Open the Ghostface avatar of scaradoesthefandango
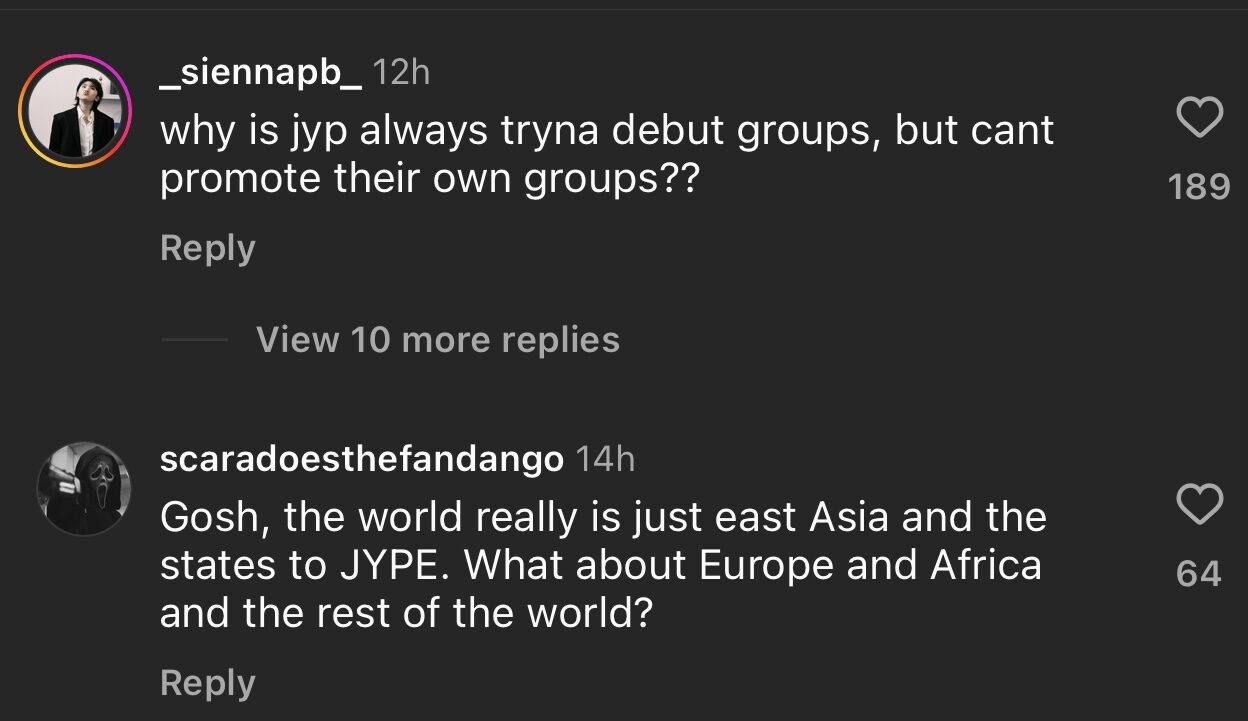This screenshot has height=721, width=1248. pos(83,489)
